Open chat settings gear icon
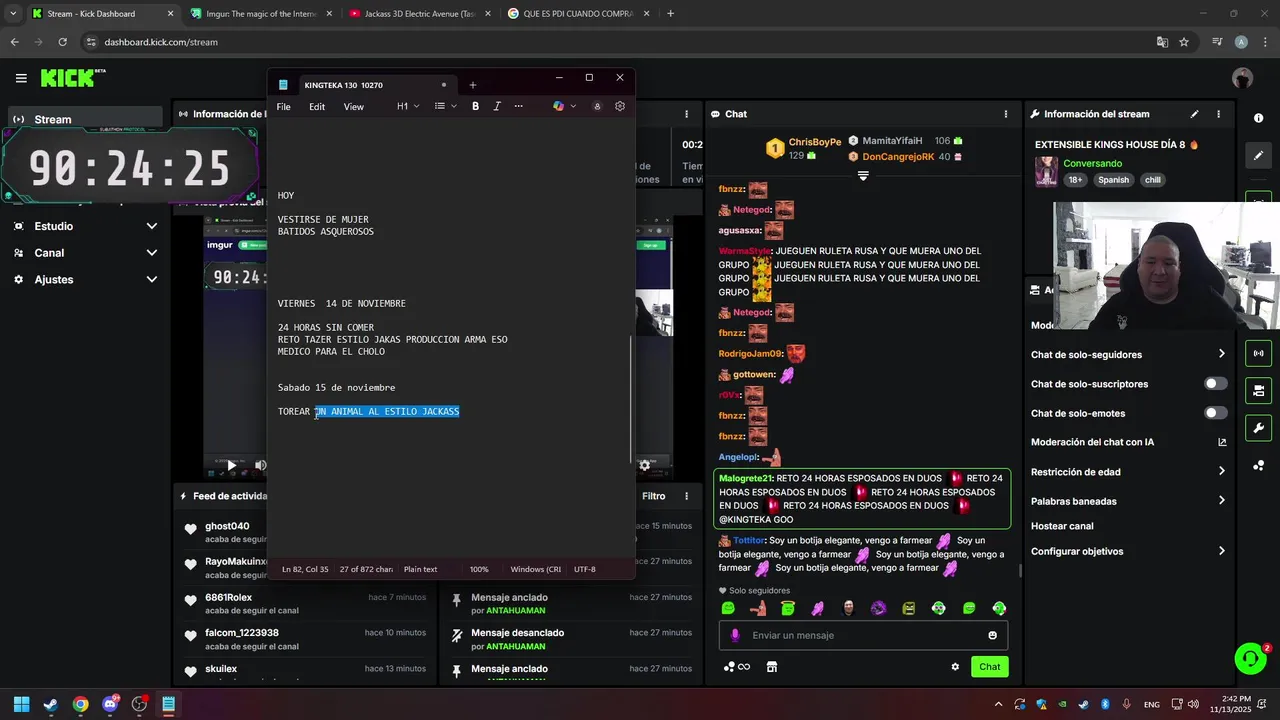 [955, 667]
